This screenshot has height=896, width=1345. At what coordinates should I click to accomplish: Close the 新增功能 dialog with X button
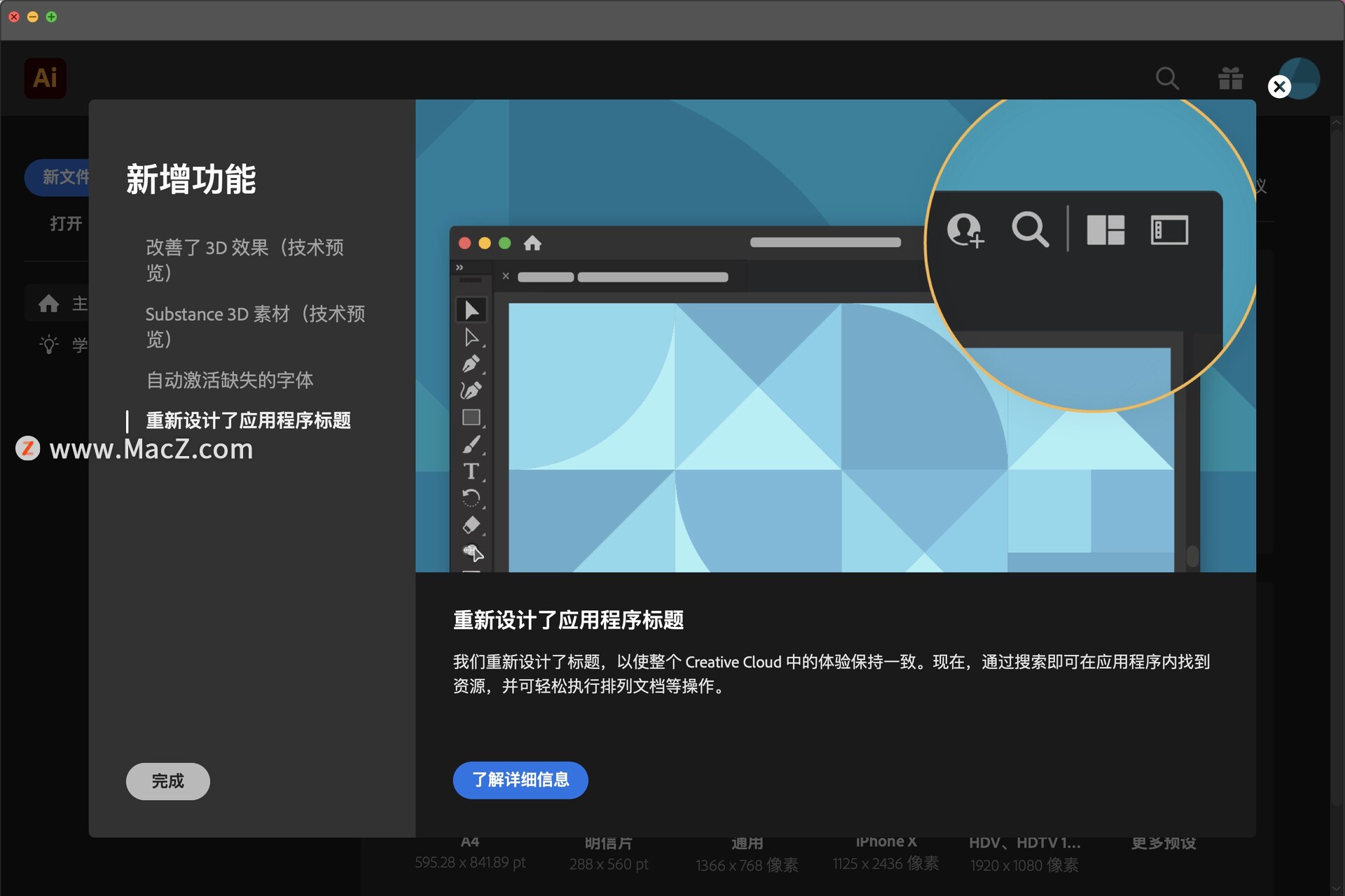pos(1278,87)
